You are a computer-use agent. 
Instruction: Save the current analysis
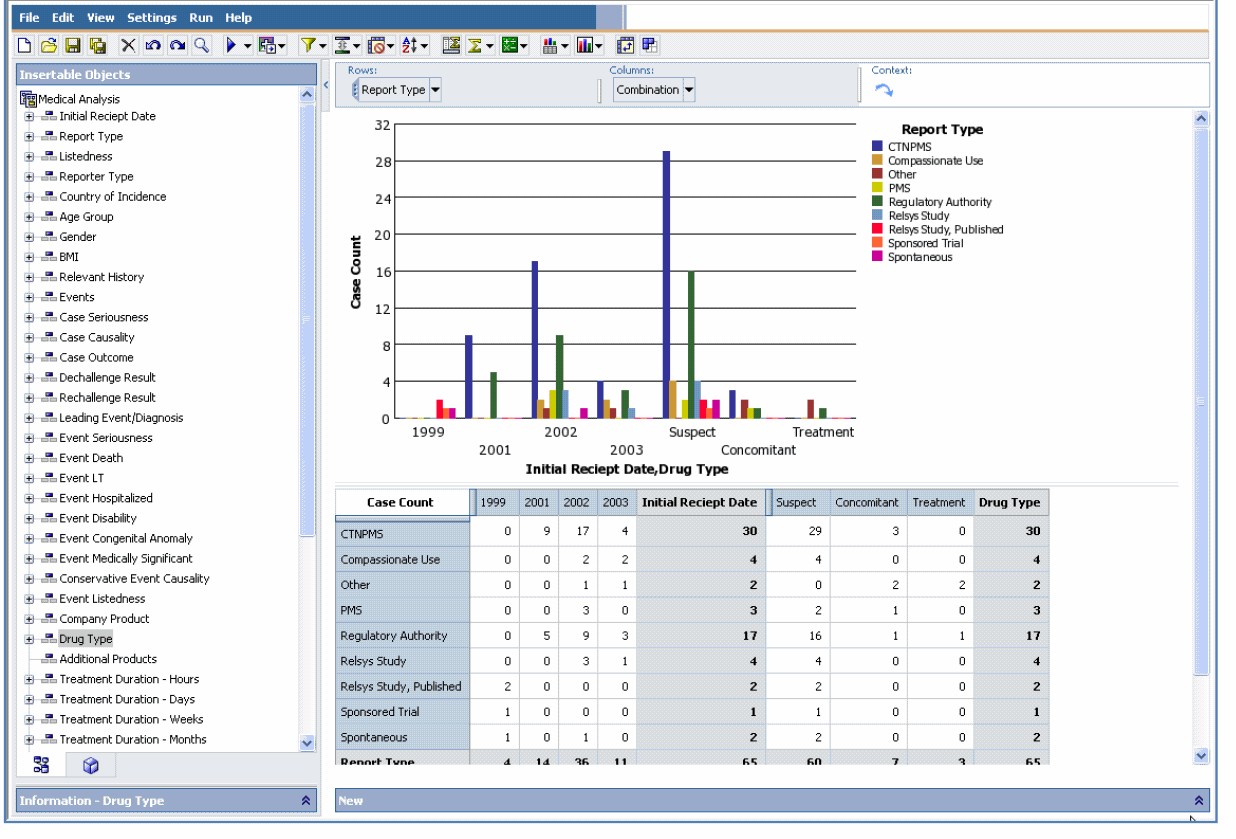(72, 45)
